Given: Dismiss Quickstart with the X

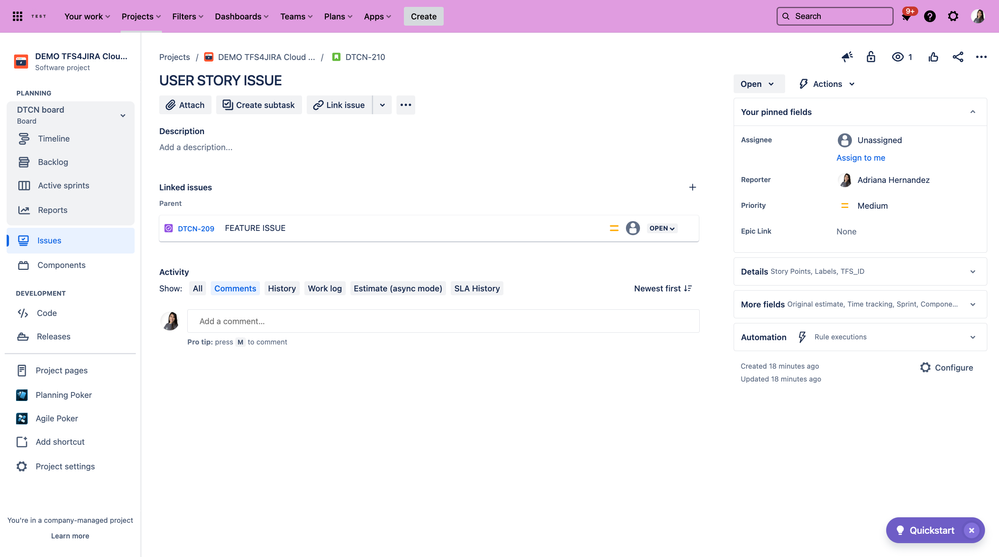Looking at the screenshot, I should (x=972, y=530).
